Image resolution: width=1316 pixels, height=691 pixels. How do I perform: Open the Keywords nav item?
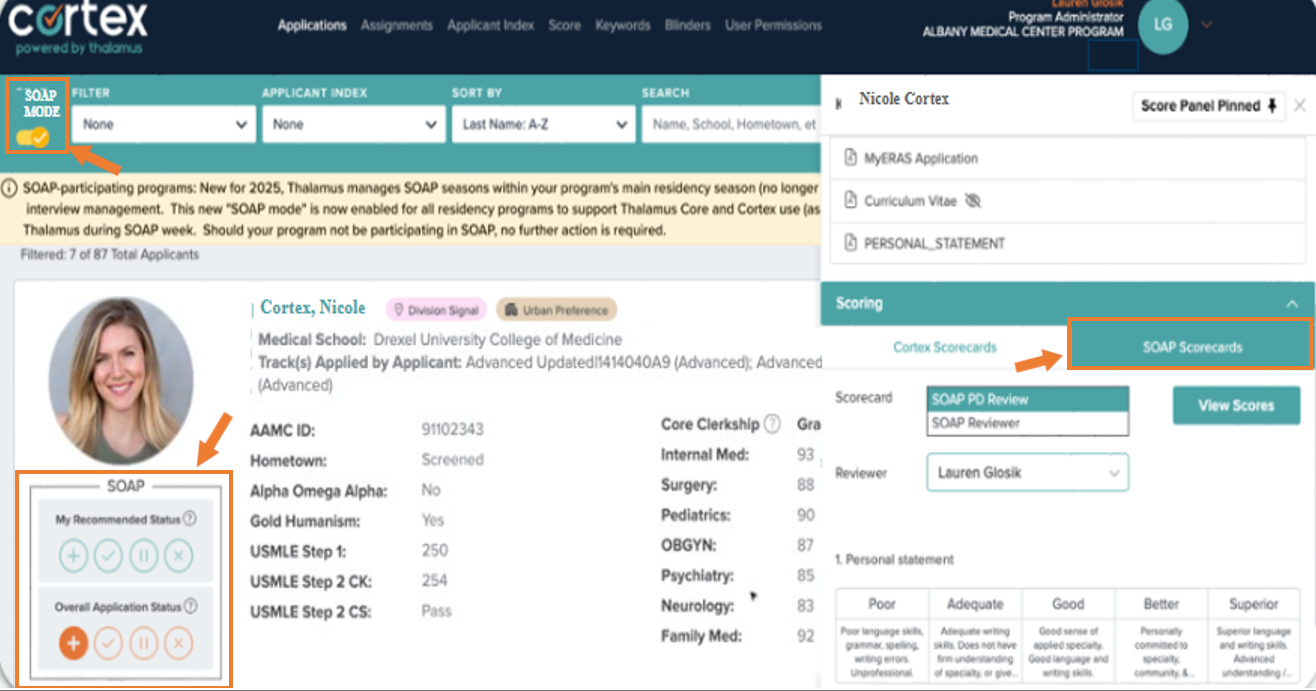(x=622, y=25)
